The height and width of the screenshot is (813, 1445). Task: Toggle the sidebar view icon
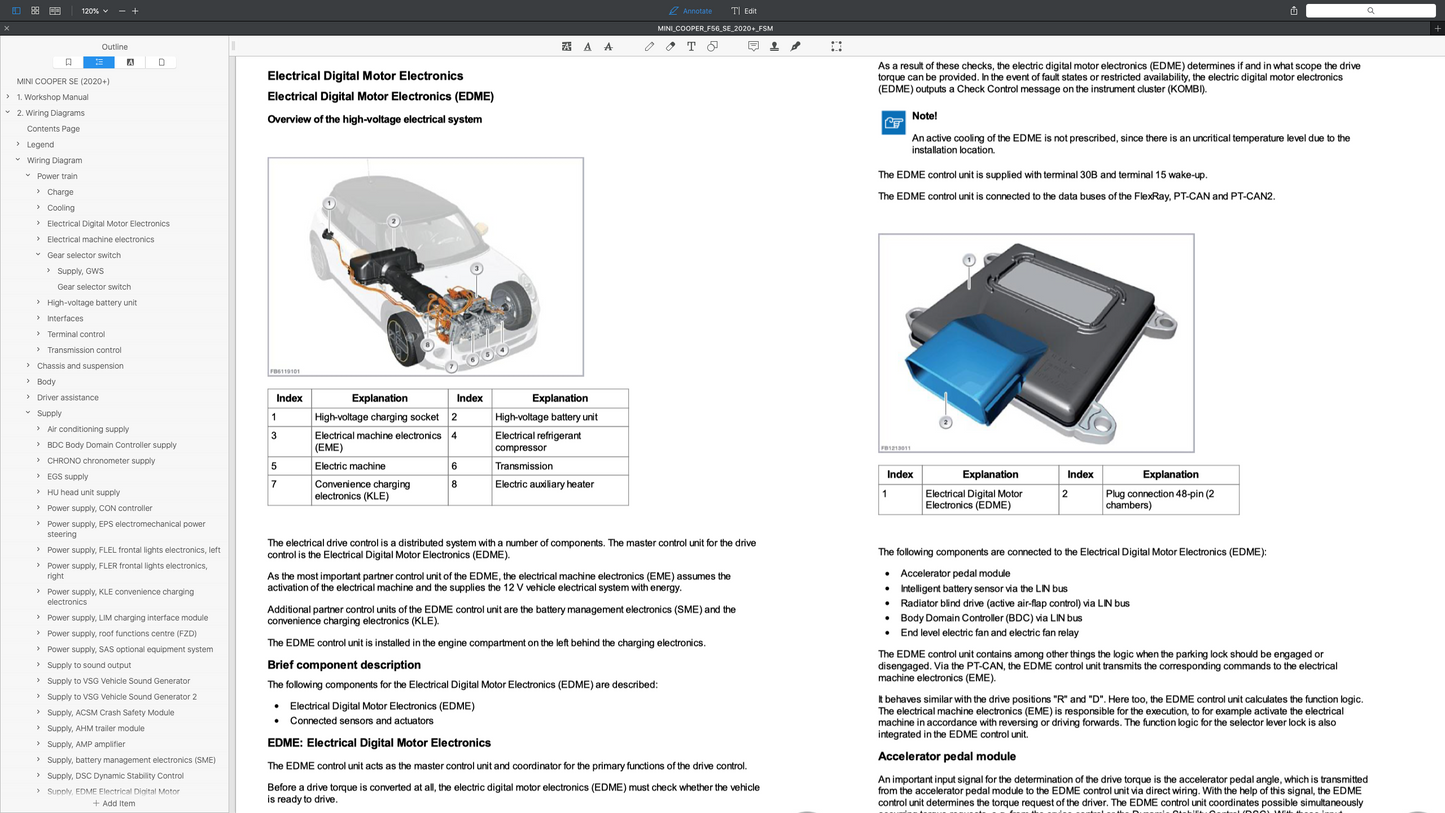(x=16, y=10)
